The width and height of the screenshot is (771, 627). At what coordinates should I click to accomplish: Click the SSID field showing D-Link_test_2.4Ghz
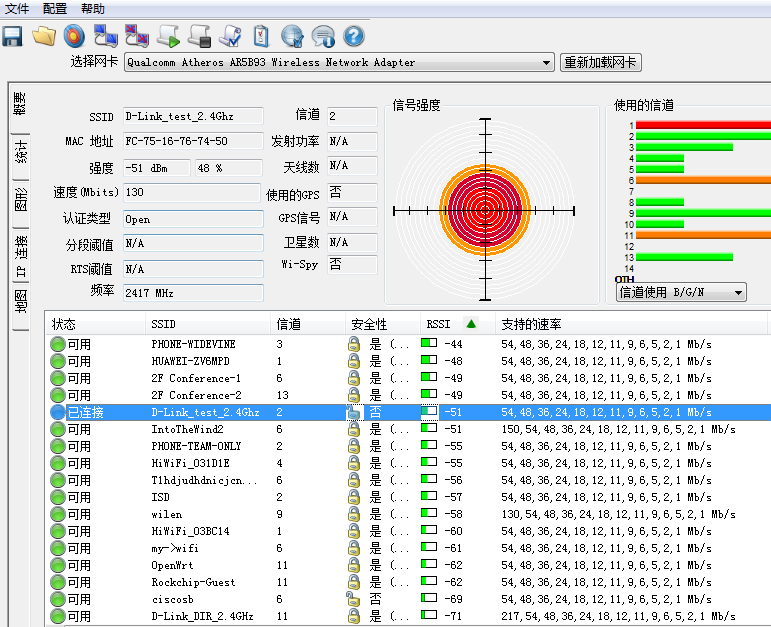click(x=192, y=116)
